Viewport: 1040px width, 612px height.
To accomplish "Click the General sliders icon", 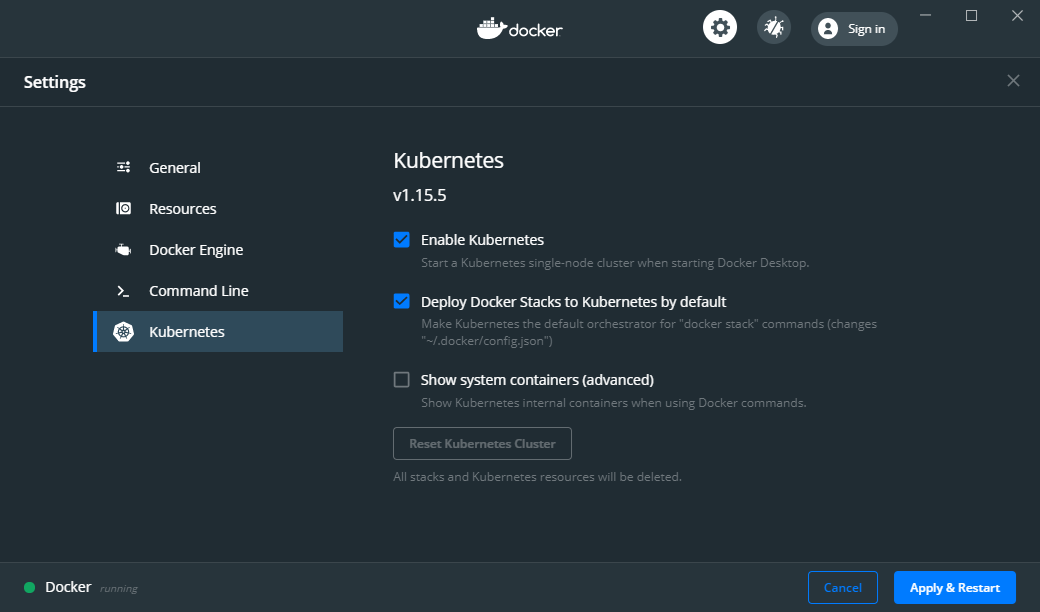I will tap(123, 167).
